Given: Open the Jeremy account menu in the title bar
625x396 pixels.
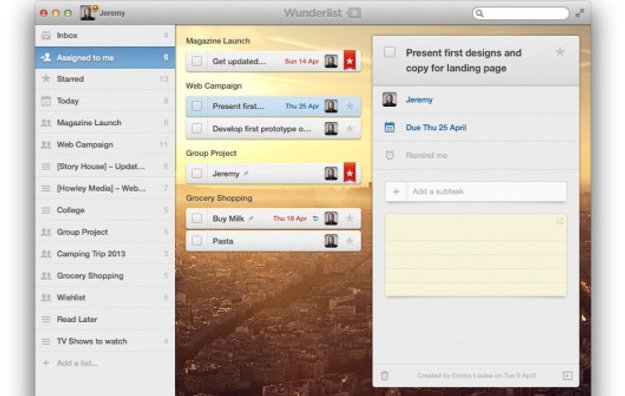Looking at the screenshot, I should [103, 13].
